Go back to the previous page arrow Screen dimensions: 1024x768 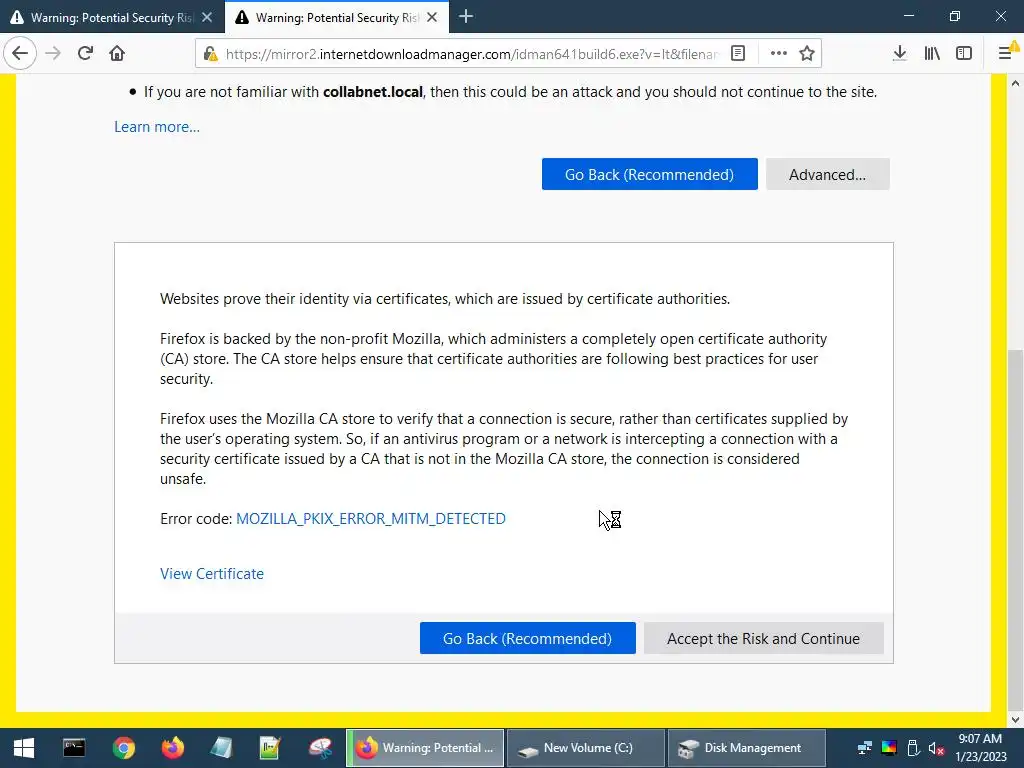(x=20, y=53)
